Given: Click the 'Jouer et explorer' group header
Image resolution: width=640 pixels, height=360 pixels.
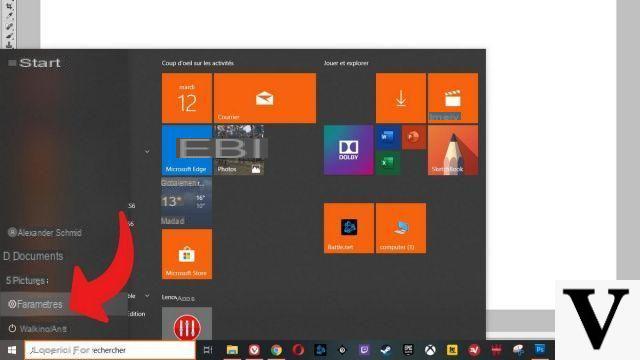Looking at the screenshot, I should [346, 63].
